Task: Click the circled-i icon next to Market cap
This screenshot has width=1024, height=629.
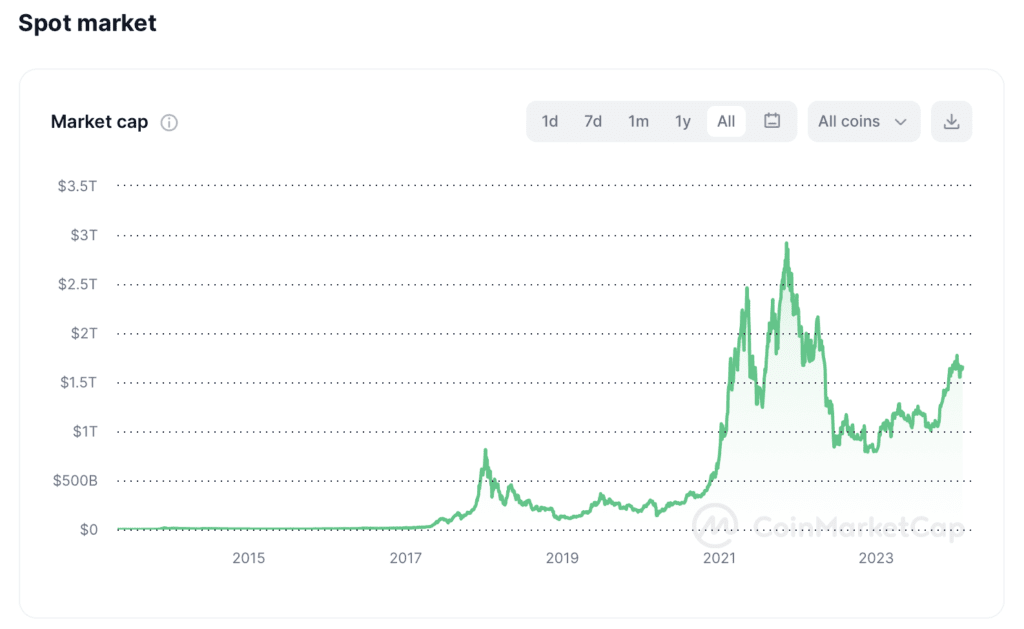Action: (x=169, y=122)
